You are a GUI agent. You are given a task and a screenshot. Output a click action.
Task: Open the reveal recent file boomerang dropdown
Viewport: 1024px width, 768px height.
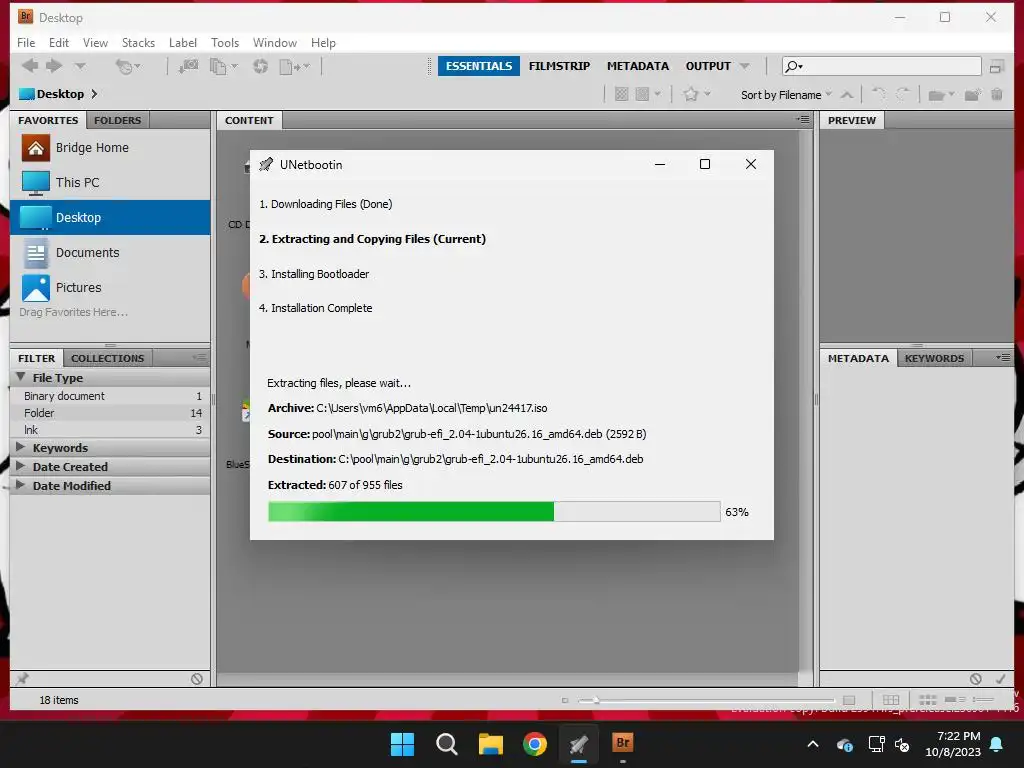tap(127, 66)
